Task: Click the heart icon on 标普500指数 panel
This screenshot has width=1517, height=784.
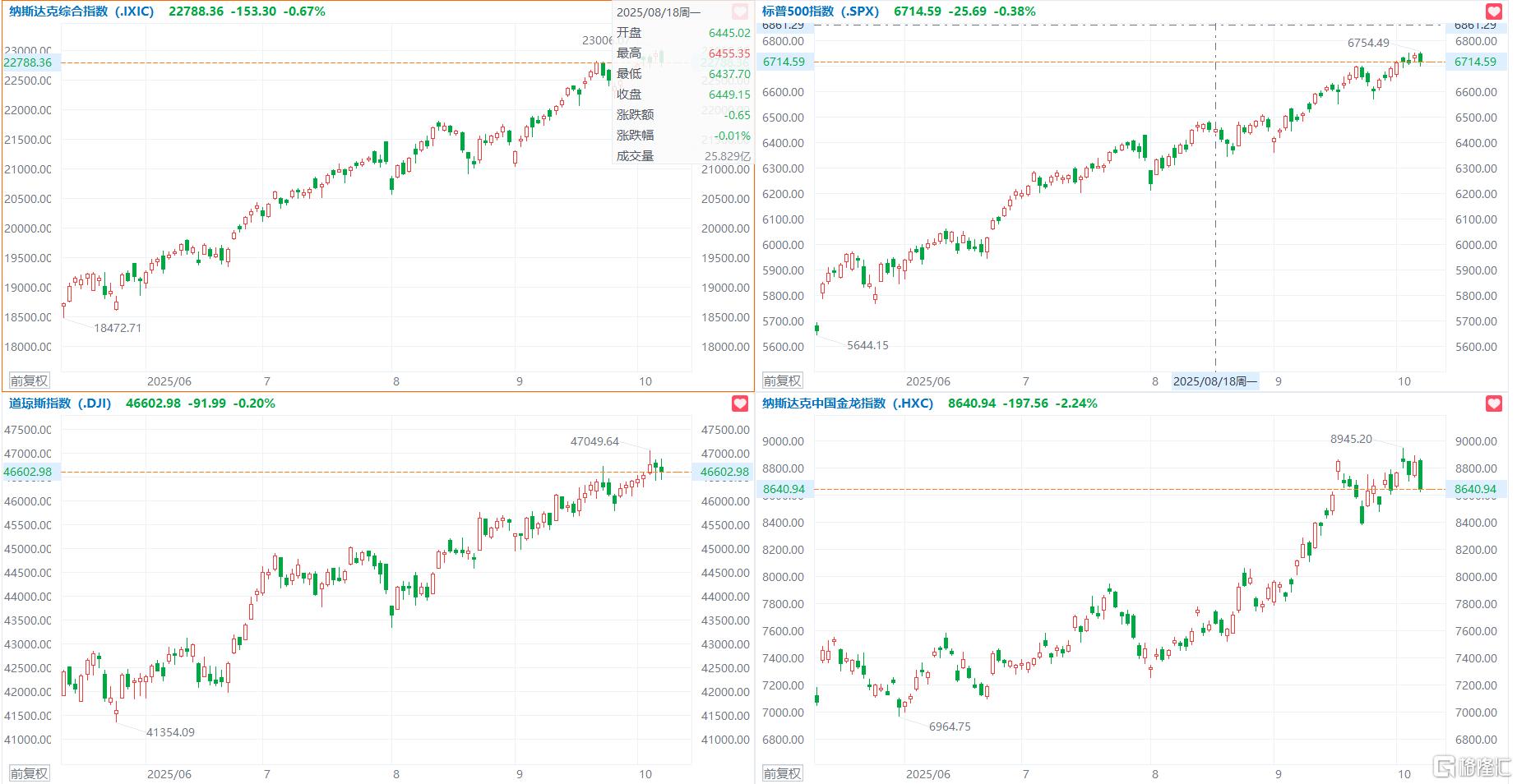Action: (1493, 12)
